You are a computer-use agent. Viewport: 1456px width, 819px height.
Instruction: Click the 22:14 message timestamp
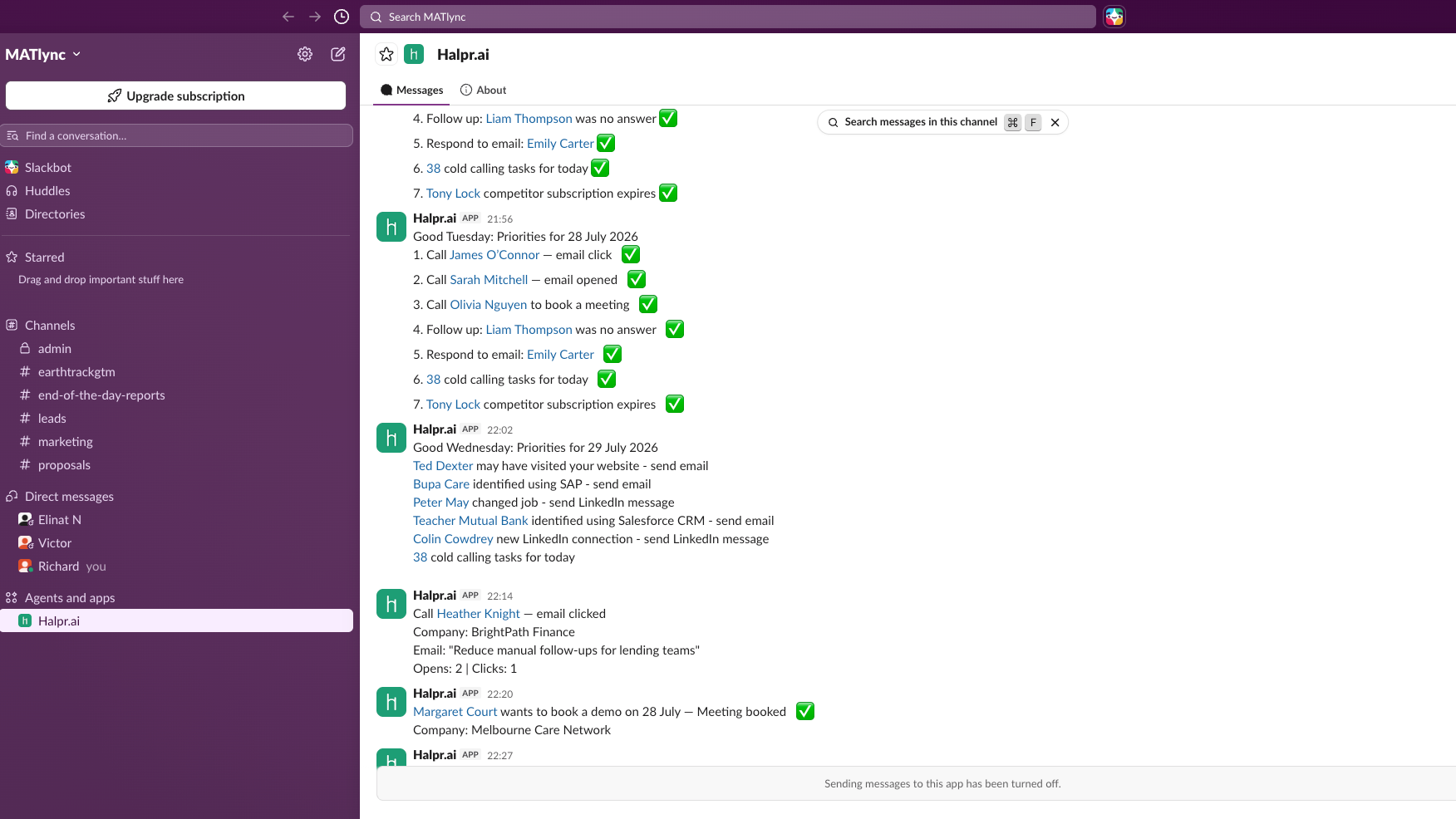click(x=499, y=596)
